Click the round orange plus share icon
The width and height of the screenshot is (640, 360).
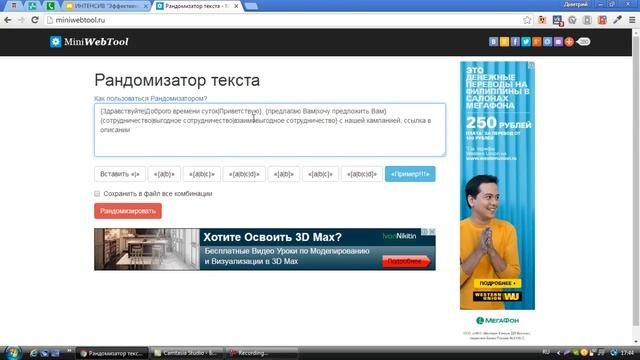click(569, 42)
